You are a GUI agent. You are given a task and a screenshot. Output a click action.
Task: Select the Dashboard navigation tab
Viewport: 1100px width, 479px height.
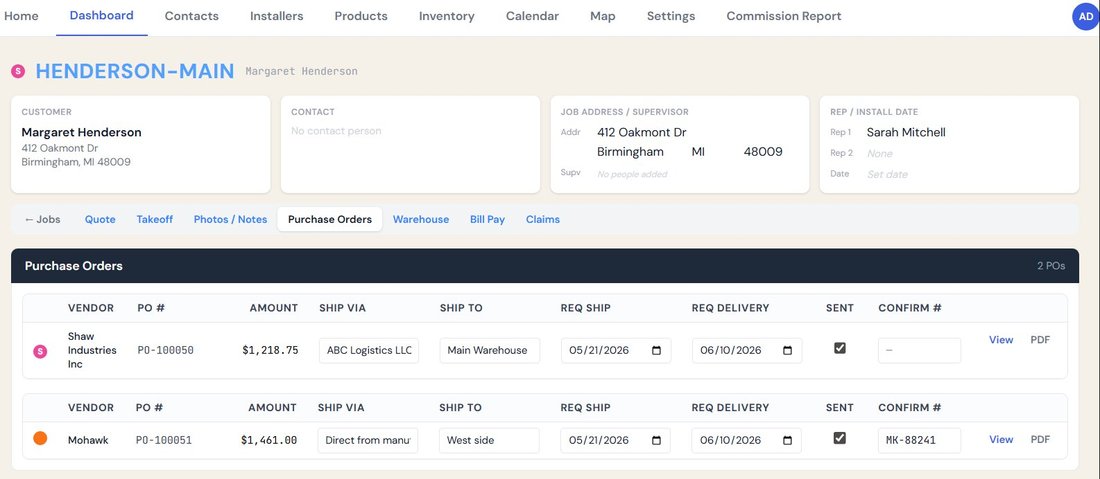102,15
